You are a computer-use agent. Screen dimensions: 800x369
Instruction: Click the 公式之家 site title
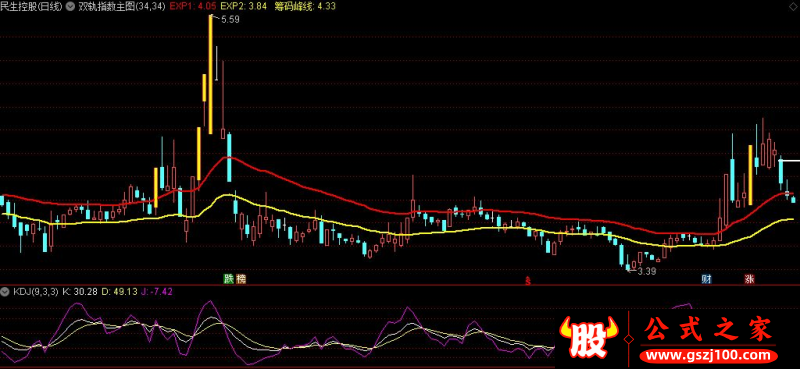pyautogui.click(x=708, y=330)
